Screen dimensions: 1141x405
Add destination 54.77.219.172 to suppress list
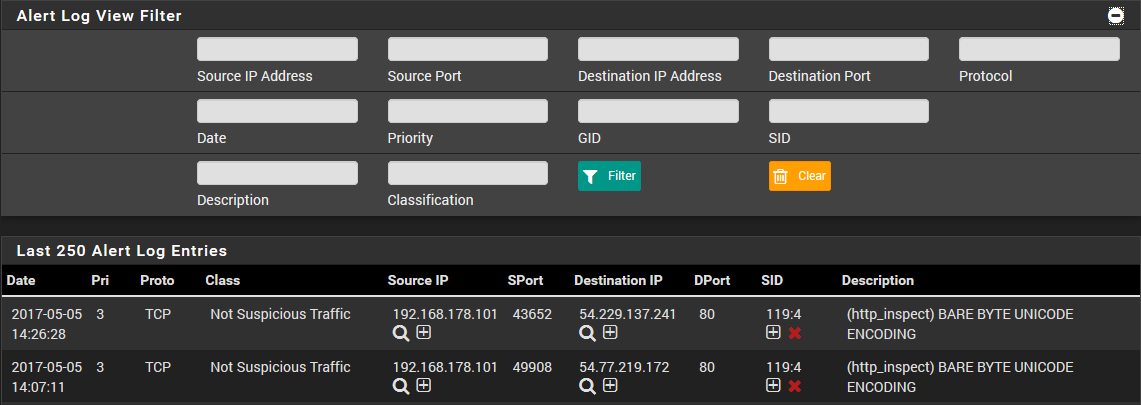click(611, 385)
